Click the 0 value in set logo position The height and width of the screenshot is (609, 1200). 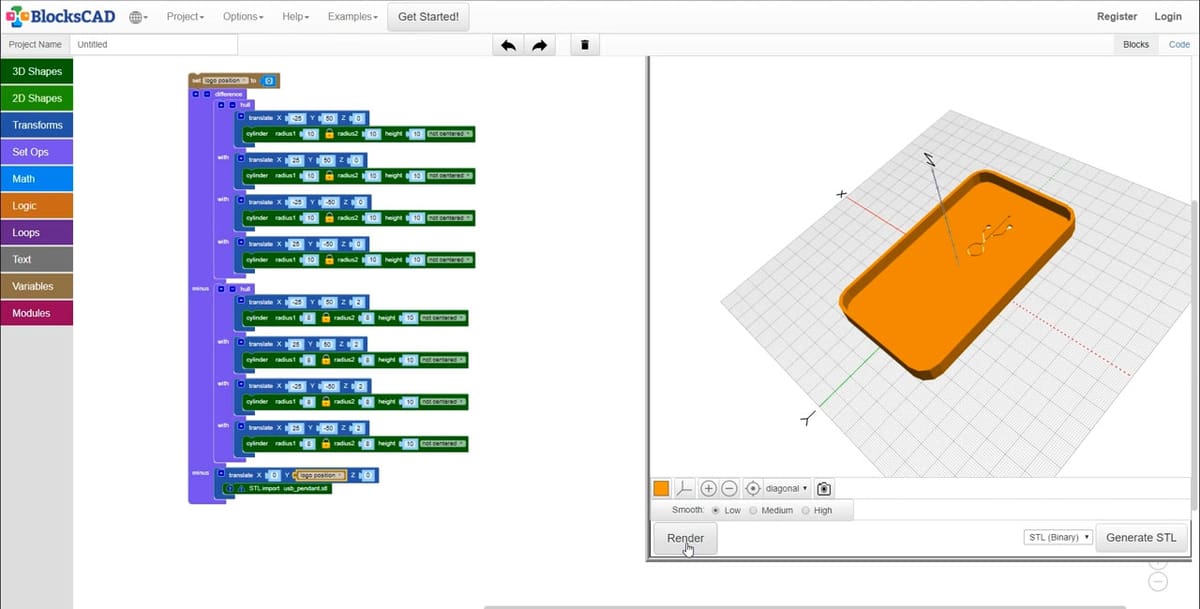[269, 81]
